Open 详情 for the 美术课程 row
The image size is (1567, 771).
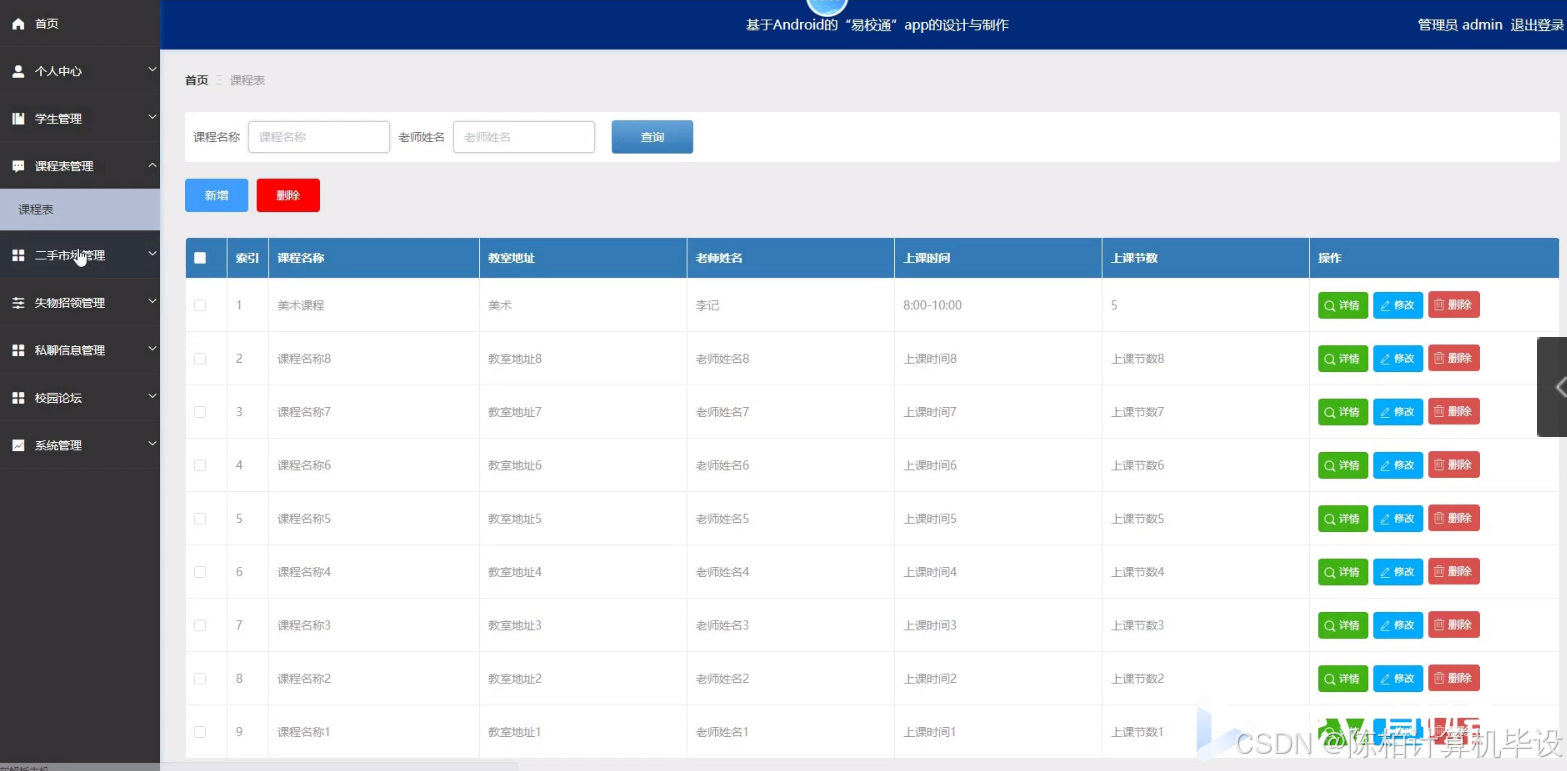click(1343, 305)
